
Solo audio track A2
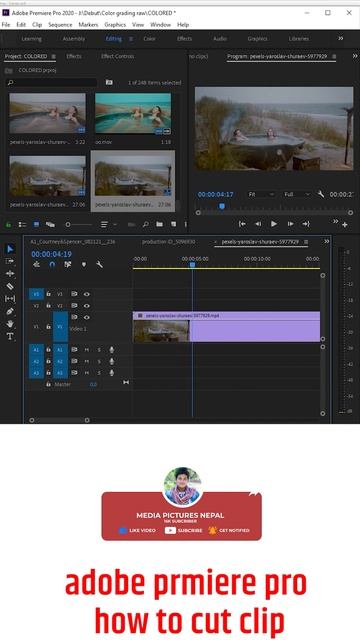point(99,361)
